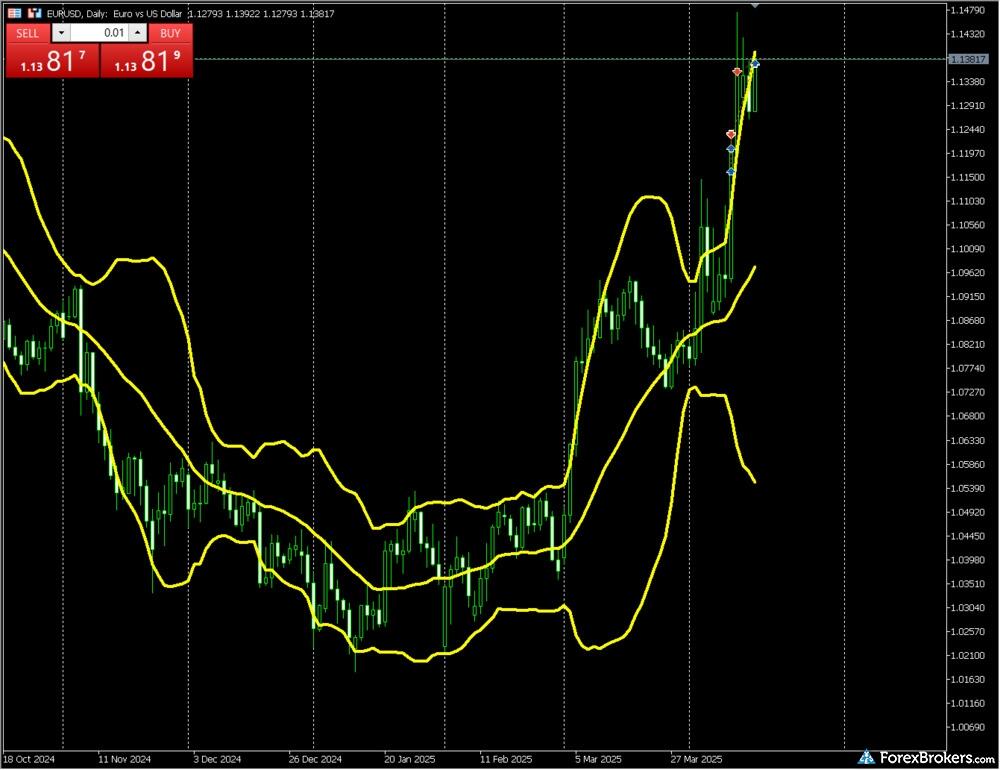Click the 5 Mar 2025 date on time axis
Screen dimensions: 1000x770
tap(588, 759)
